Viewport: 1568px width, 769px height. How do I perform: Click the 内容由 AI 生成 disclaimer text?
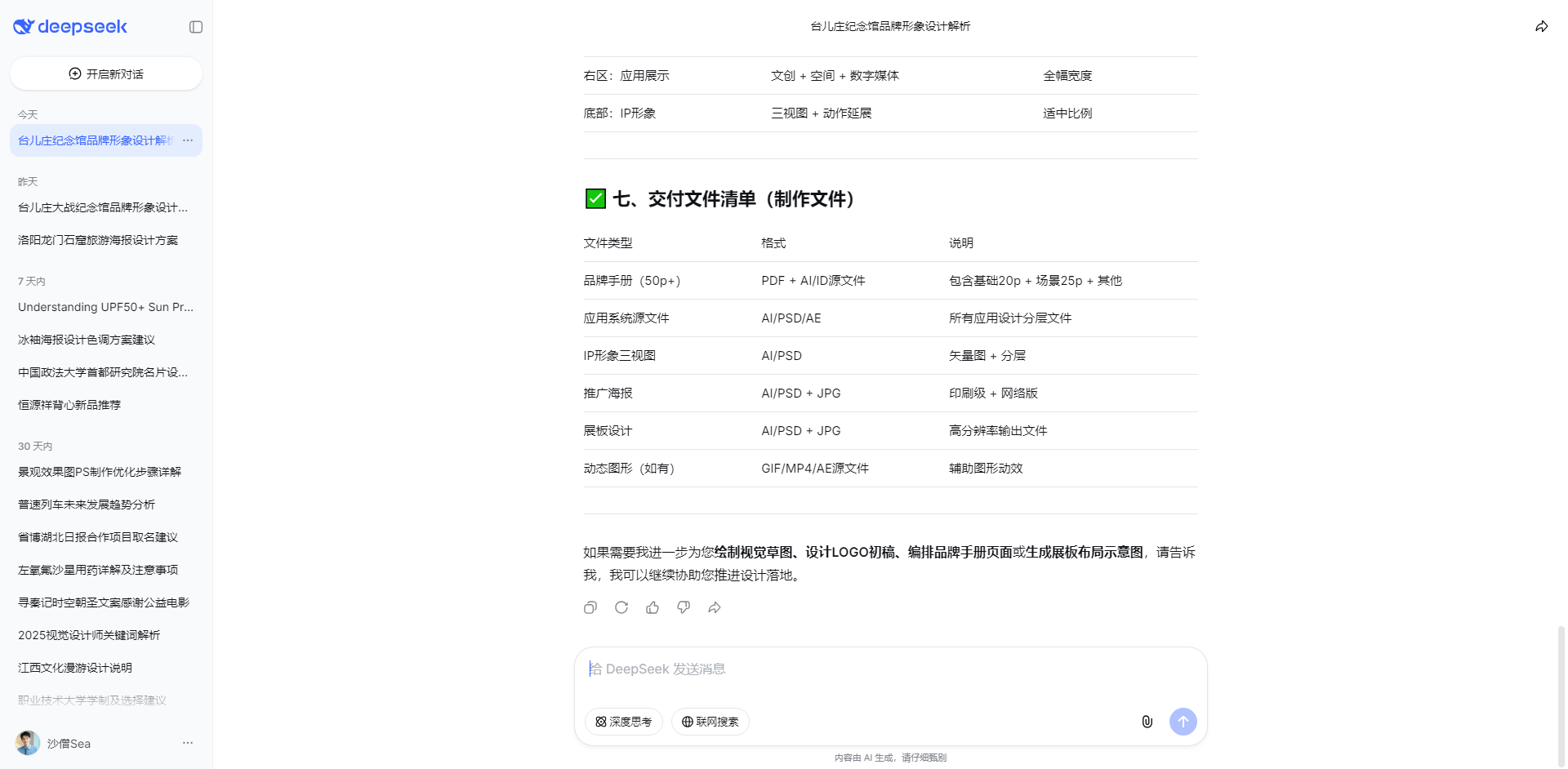click(890, 758)
